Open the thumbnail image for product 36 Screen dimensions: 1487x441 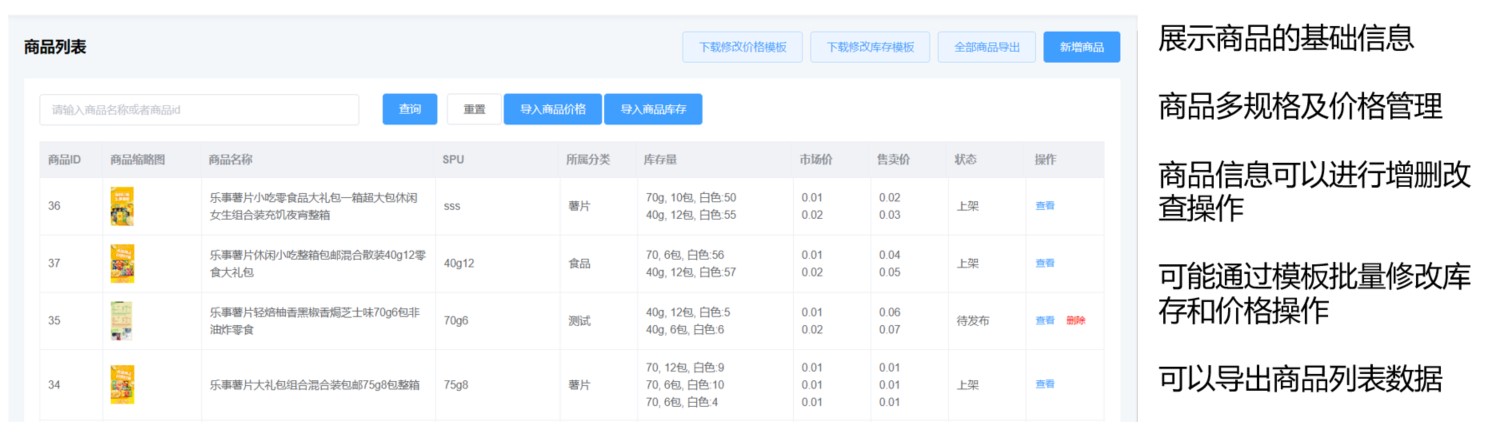(x=122, y=207)
